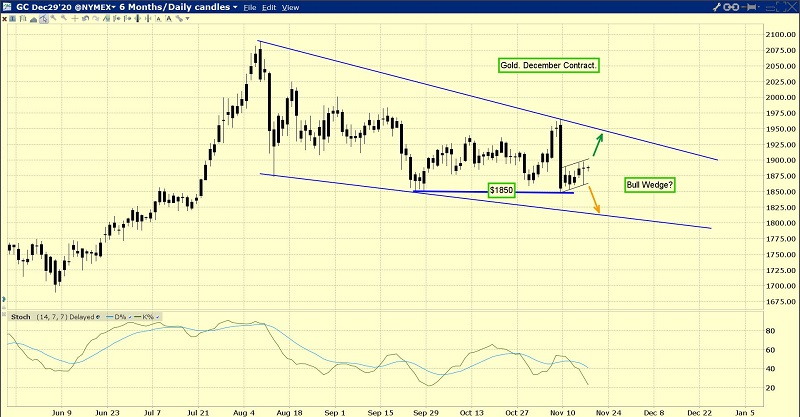Click the first hammer tool icon
The image size is (800, 417).
click(54, 18)
